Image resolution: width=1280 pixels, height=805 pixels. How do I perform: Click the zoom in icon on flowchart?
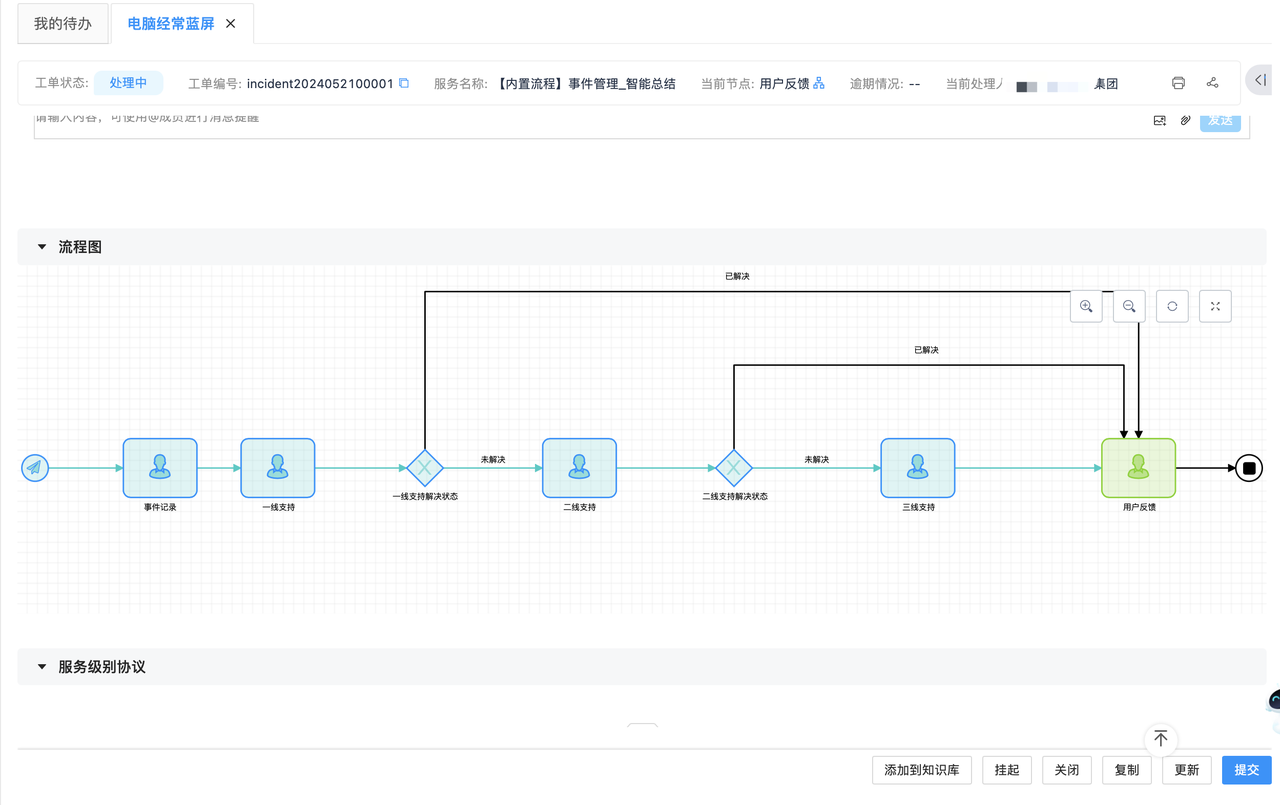click(1086, 306)
